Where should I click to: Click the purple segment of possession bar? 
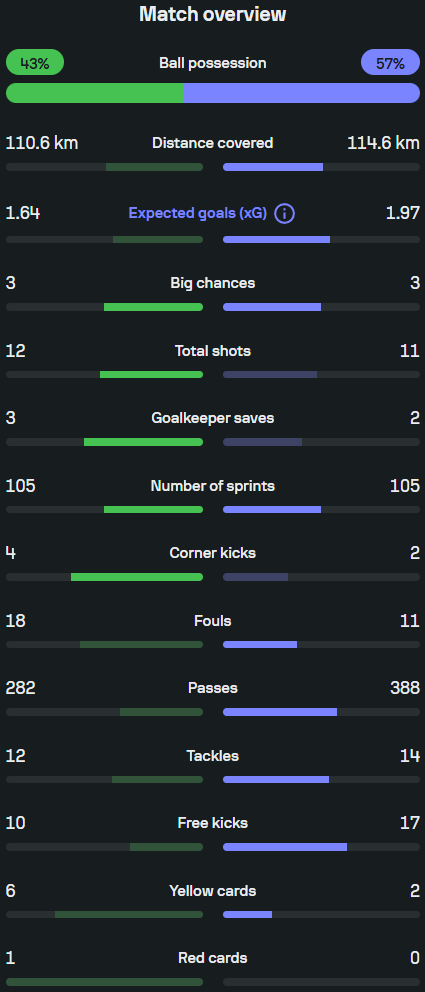tap(302, 93)
